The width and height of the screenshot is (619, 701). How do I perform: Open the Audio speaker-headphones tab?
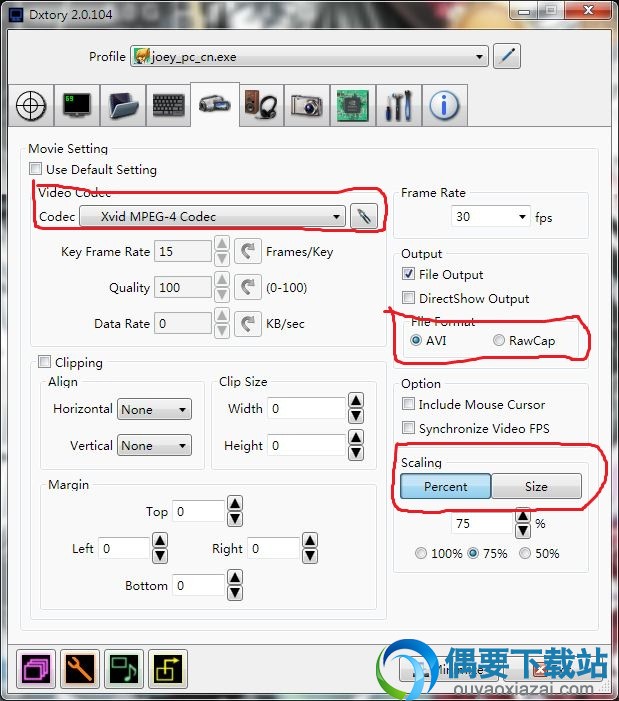(x=261, y=106)
